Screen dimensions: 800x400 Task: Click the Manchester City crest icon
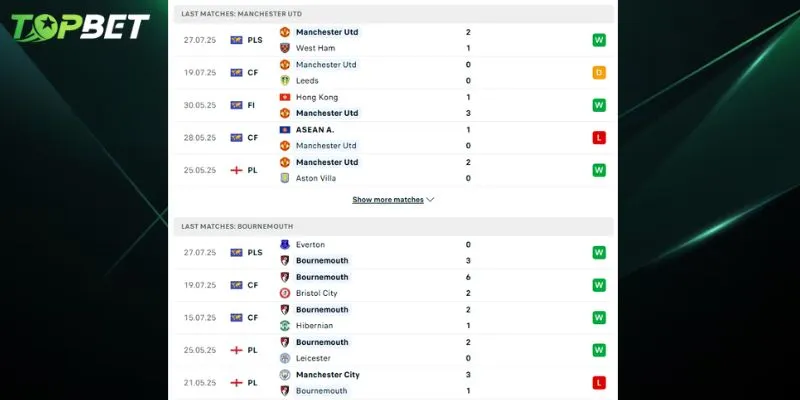click(284, 374)
